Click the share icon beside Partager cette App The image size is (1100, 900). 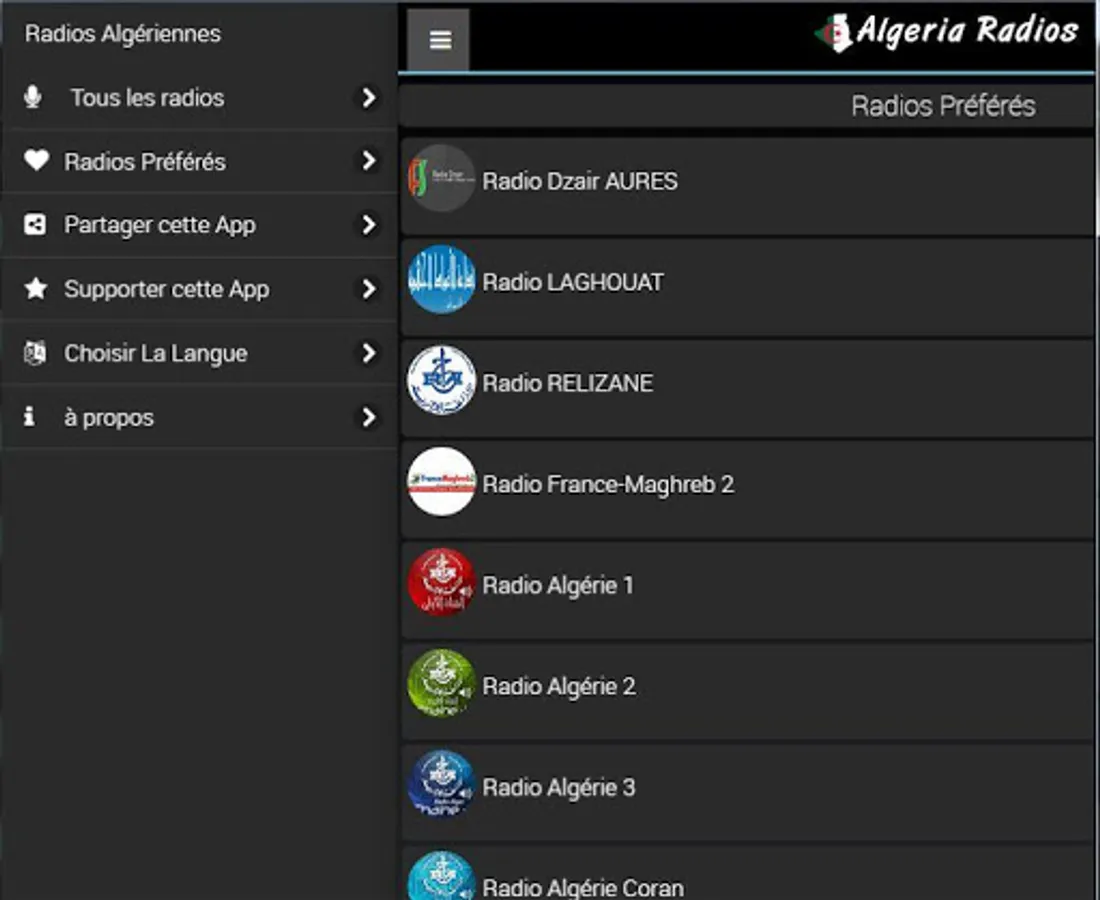click(x=35, y=224)
